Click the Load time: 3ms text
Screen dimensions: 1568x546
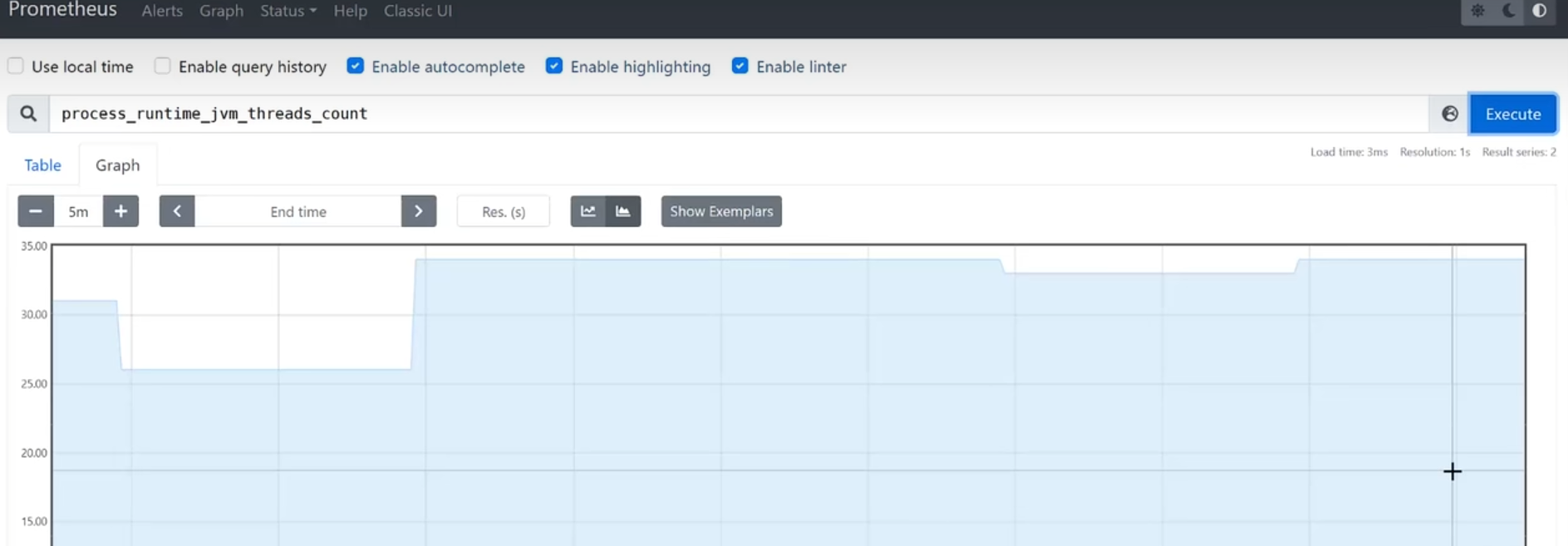[1349, 152]
